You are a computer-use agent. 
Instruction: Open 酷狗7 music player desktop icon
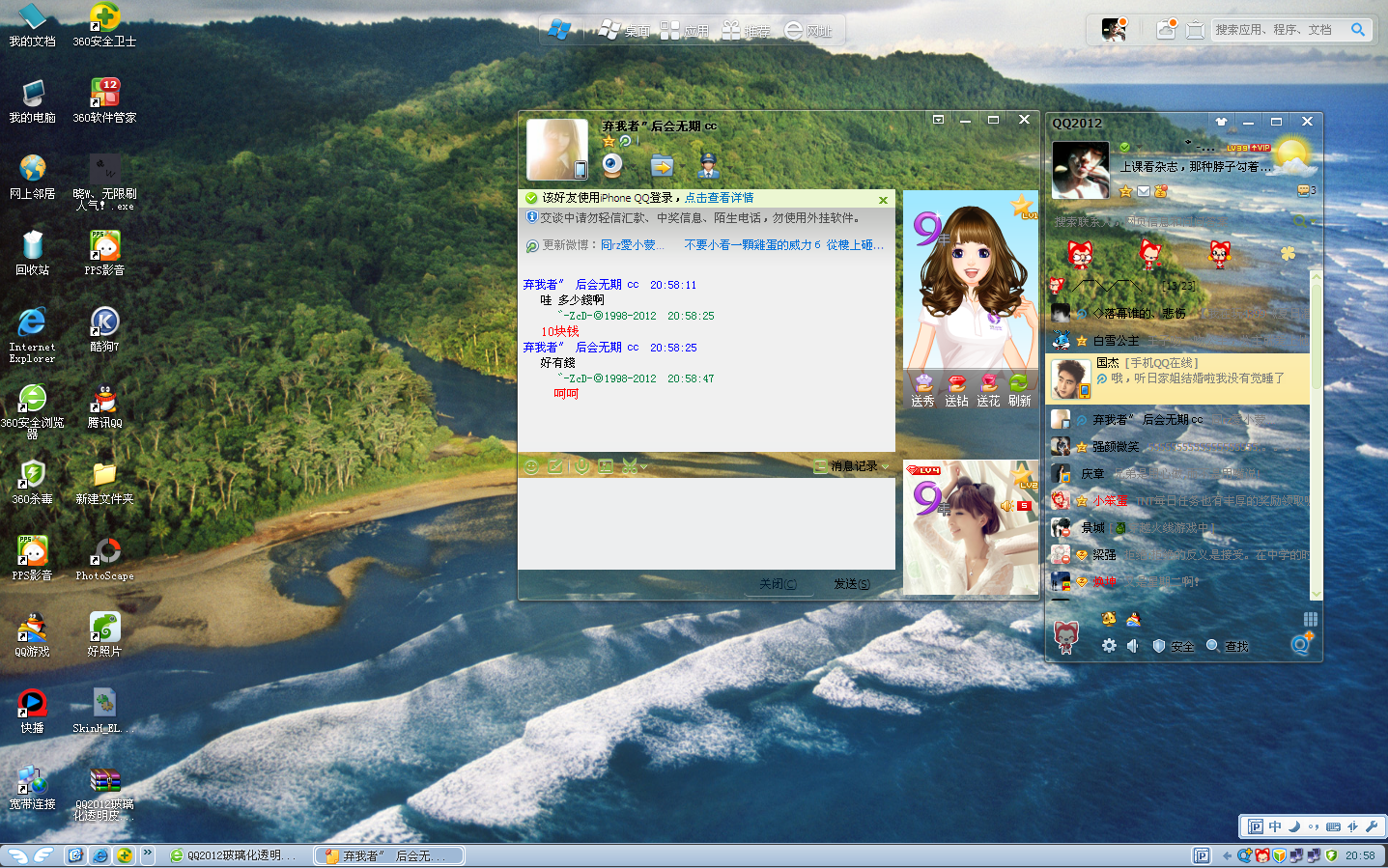click(104, 331)
